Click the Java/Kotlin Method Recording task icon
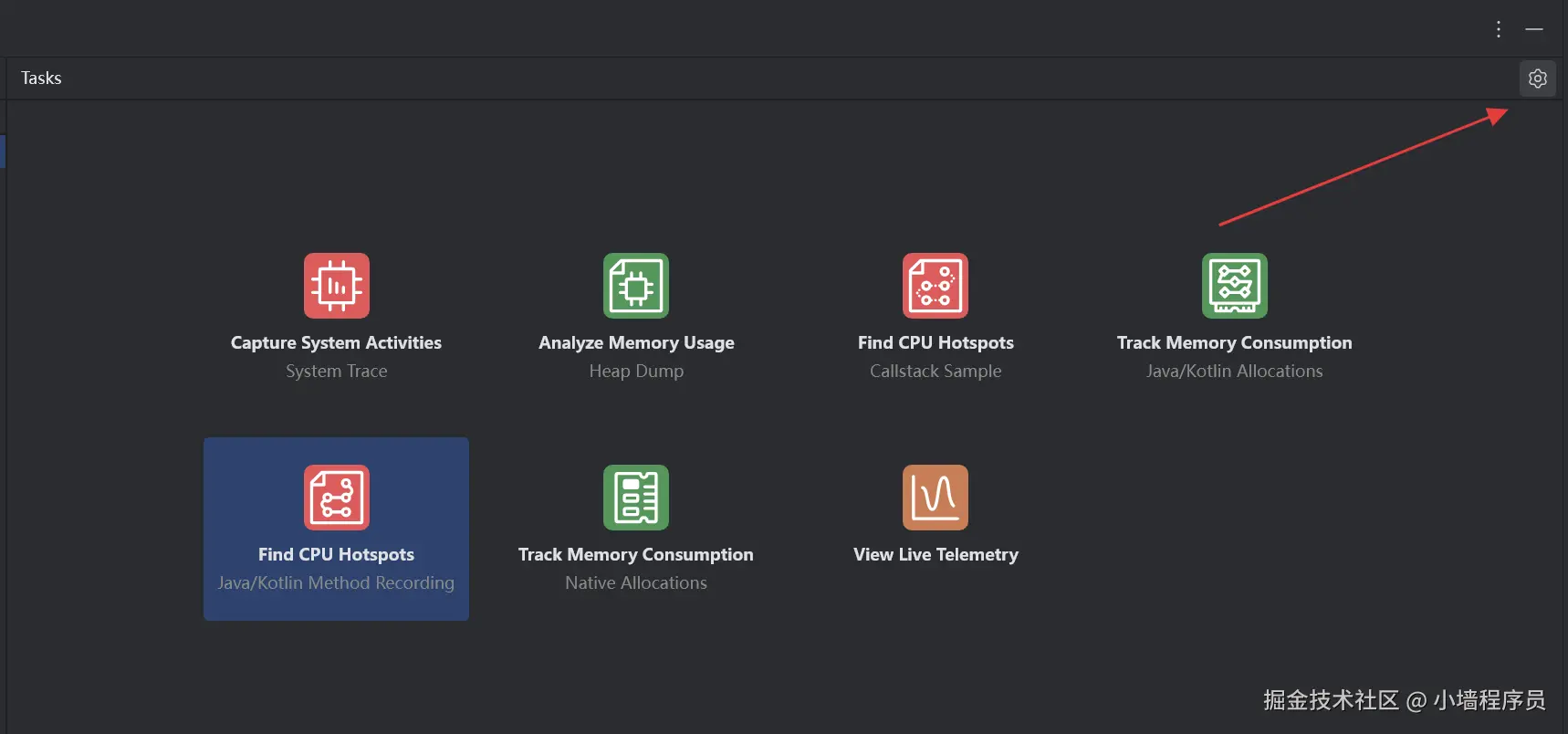Viewport: 1568px width, 734px height. 336,498
